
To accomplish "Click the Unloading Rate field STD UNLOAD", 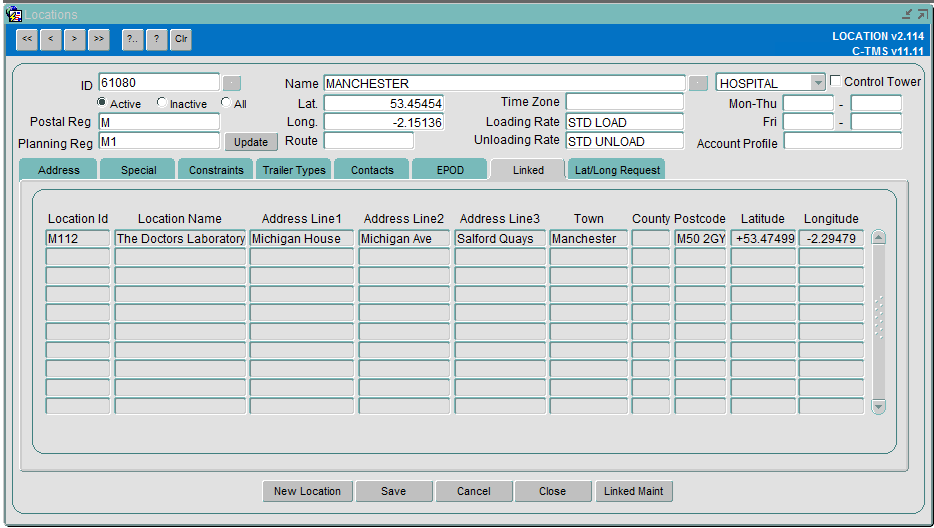I will pos(625,141).
